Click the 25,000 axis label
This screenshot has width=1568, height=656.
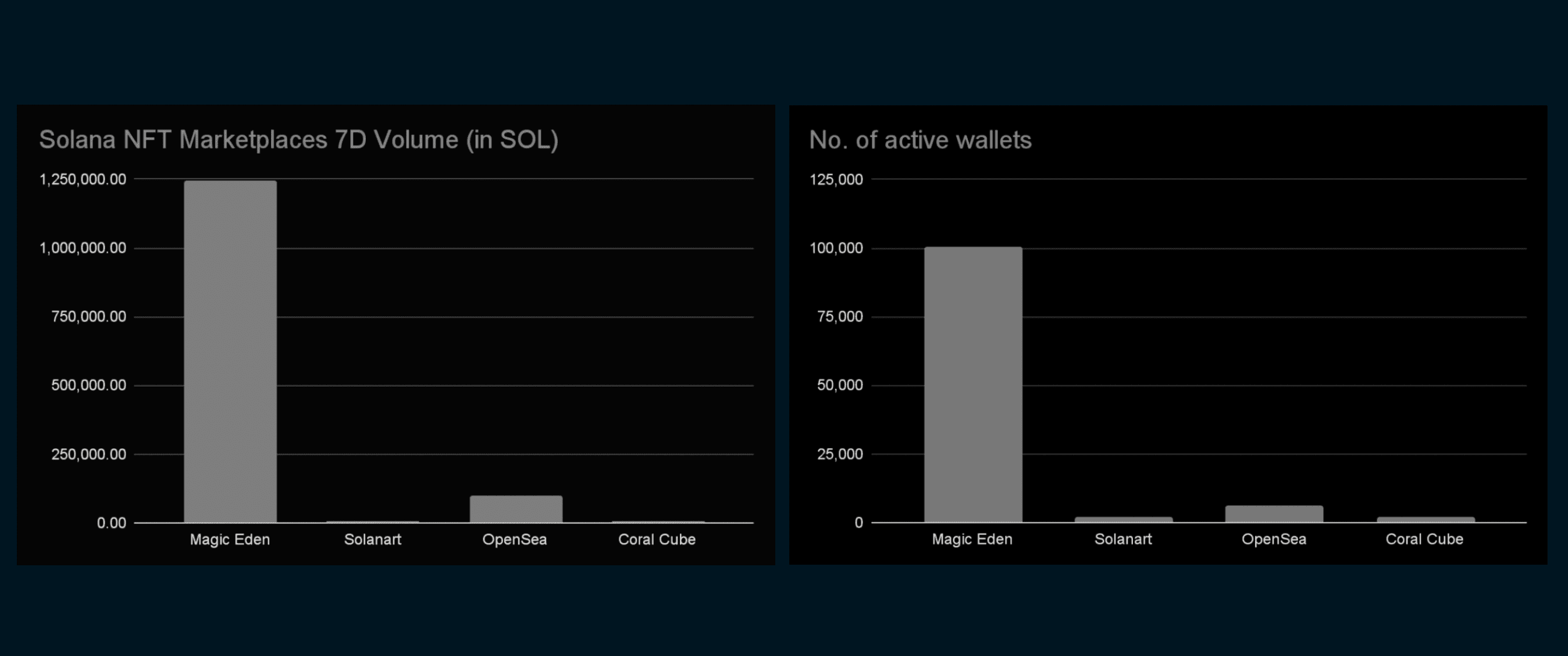pyautogui.click(x=840, y=455)
